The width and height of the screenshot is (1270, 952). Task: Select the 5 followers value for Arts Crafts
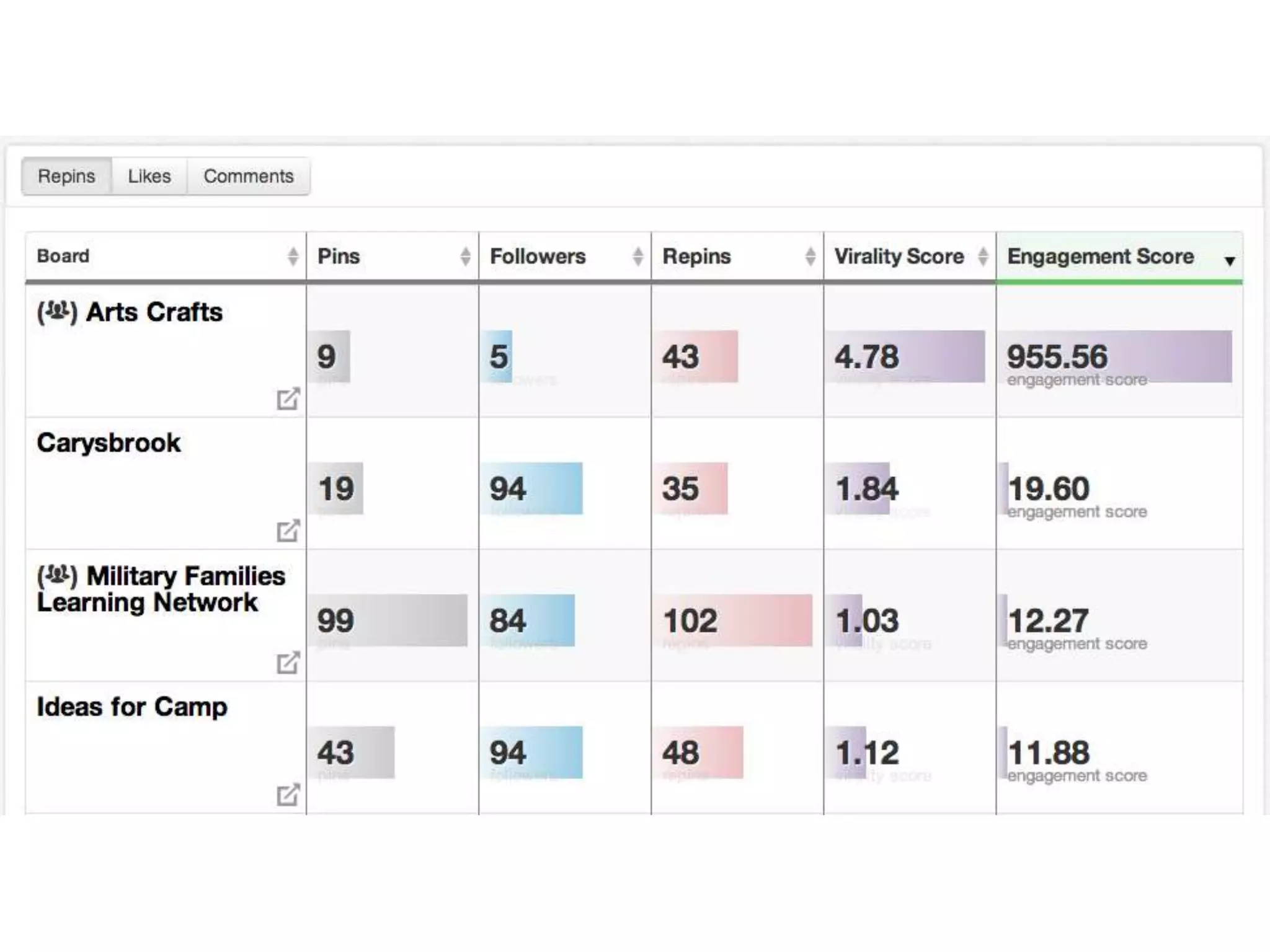[499, 356]
